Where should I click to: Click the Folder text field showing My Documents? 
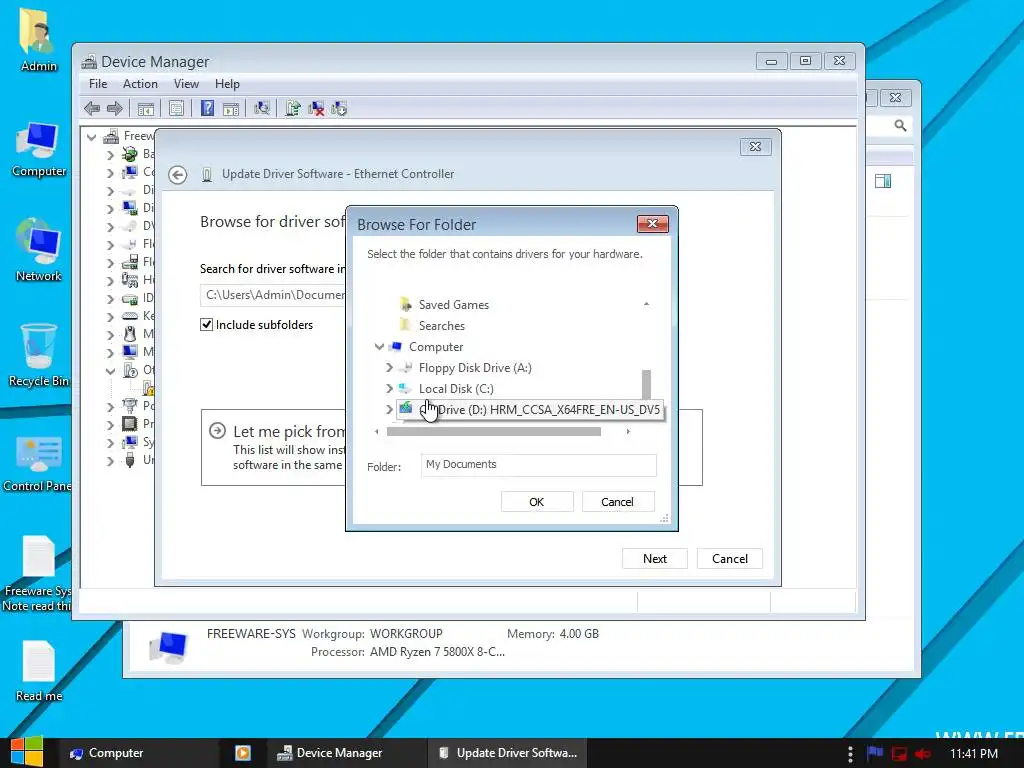(539, 465)
